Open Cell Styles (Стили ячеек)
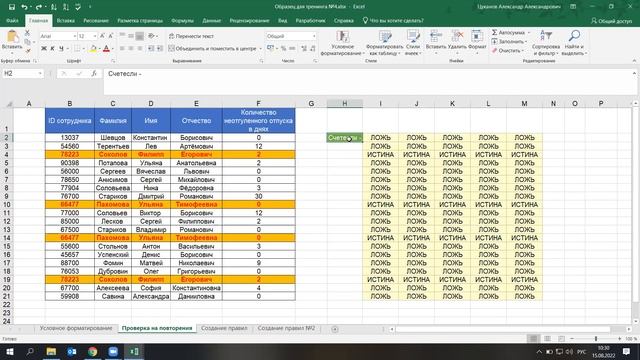This screenshot has width=640, height=360. tap(413, 43)
